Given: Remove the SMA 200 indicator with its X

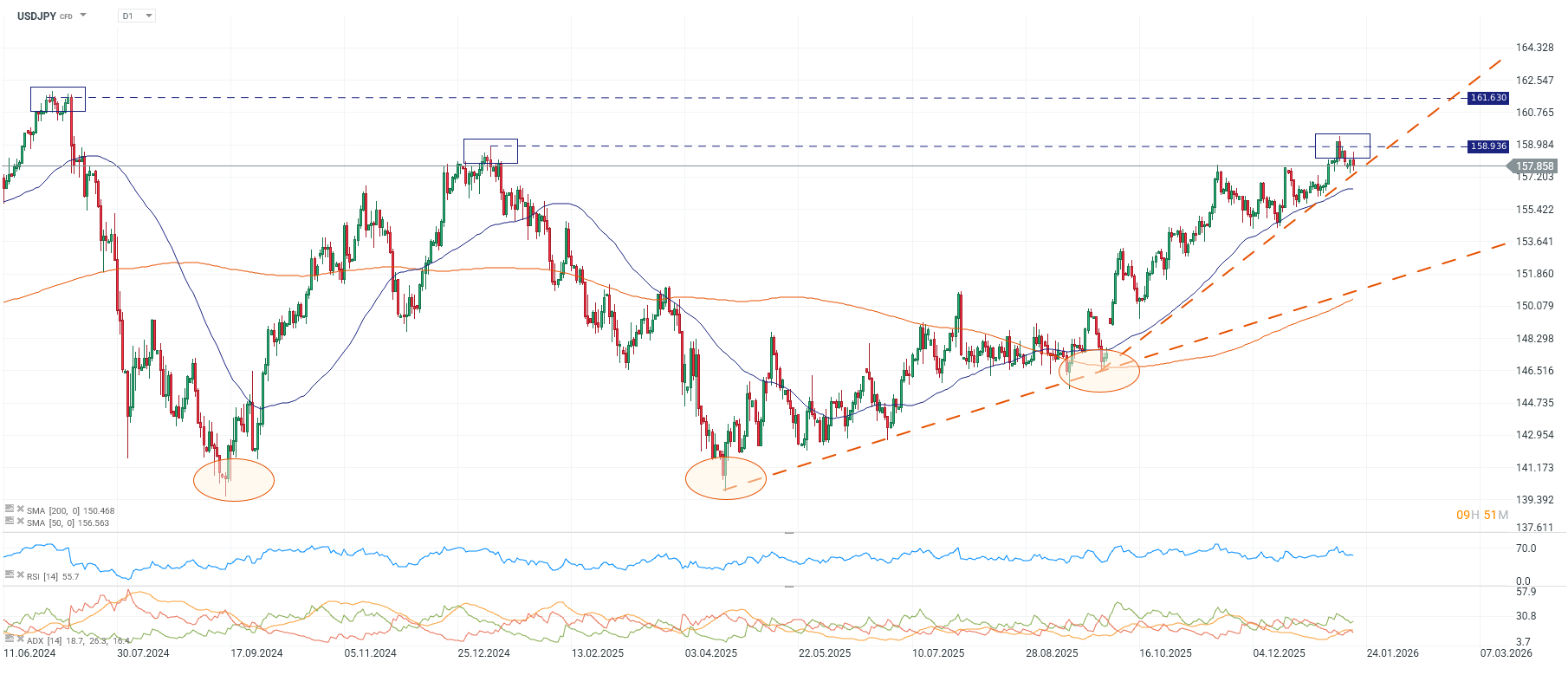Looking at the screenshot, I should coord(20,509).
